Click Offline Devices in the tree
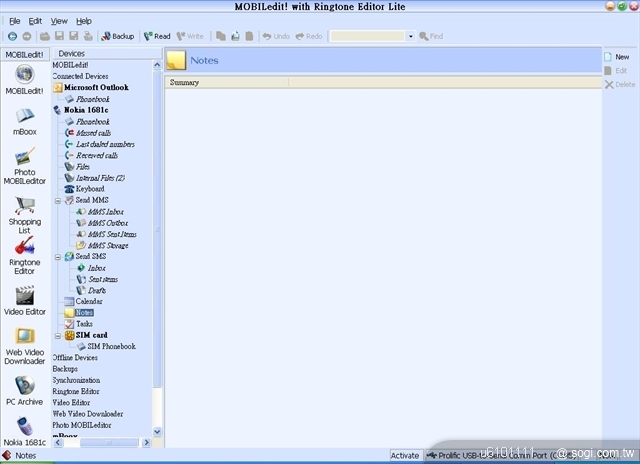This screenshot has height=464, width=640. 75,357
